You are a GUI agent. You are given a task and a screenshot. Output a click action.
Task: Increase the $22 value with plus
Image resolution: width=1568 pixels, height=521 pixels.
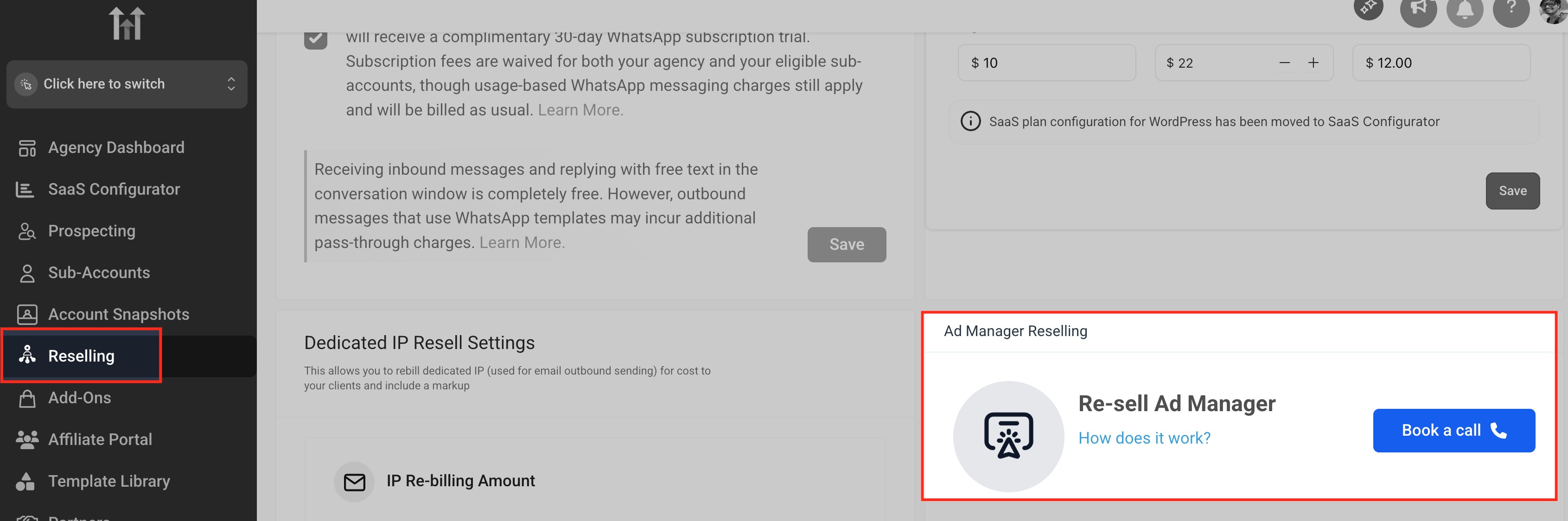1313,63
